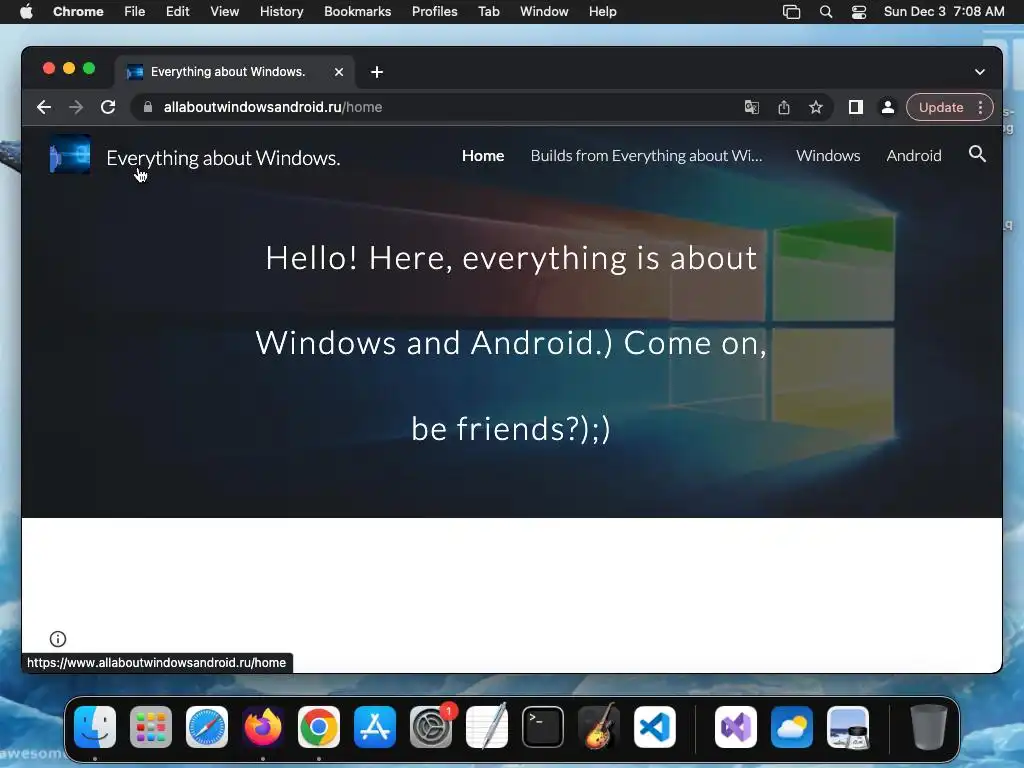The width and height of the screenshot is (1024, 768).
Task: Open the View menu
Action: pos(225,12)
